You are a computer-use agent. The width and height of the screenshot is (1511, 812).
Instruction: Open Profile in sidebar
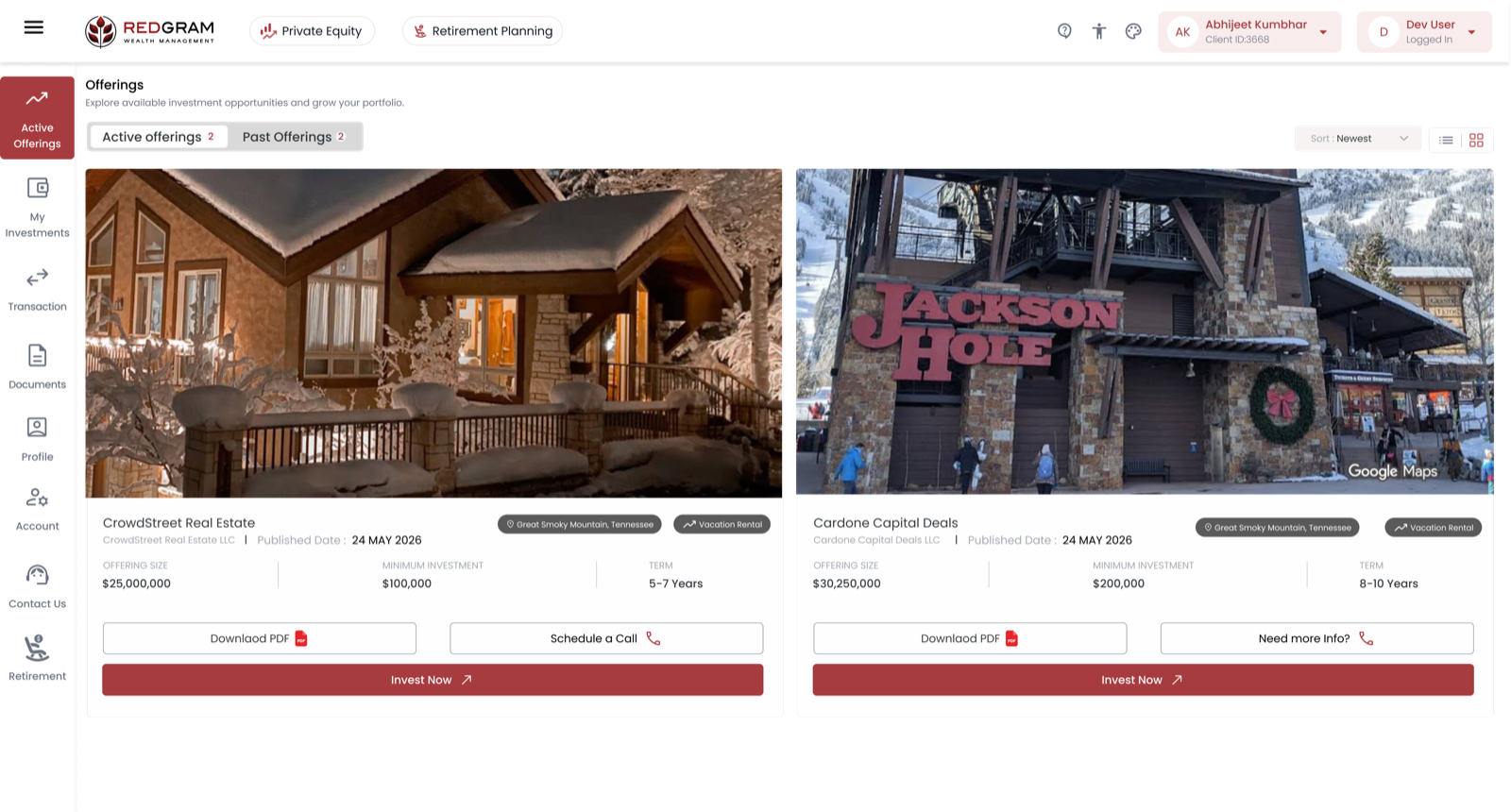click(x=37, y=440)
